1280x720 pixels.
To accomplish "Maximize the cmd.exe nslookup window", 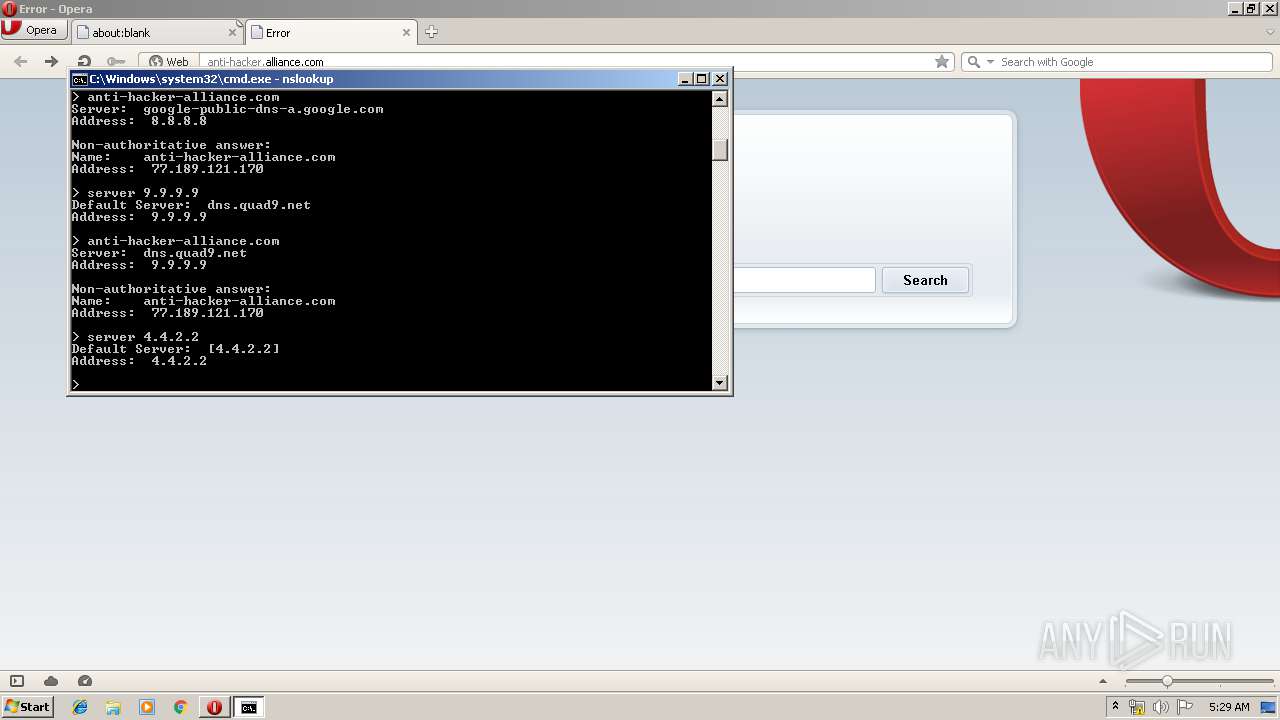I will click(x=702, y=79).
